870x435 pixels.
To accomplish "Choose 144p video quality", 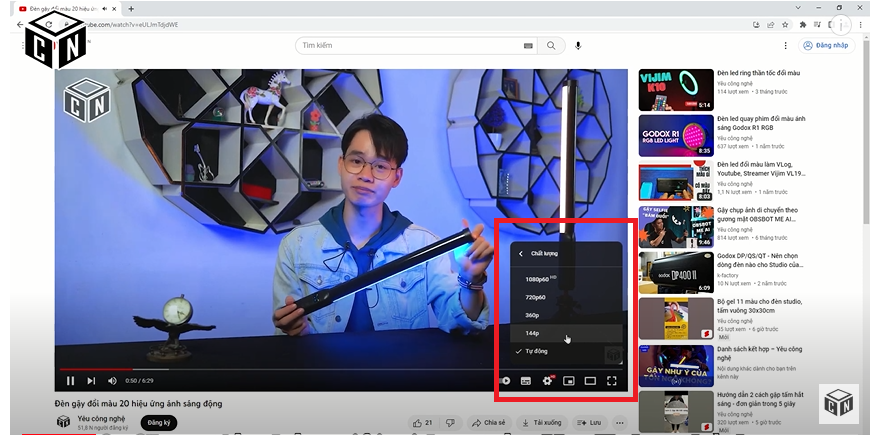I will pyautogui.click(x=566, y=333).
